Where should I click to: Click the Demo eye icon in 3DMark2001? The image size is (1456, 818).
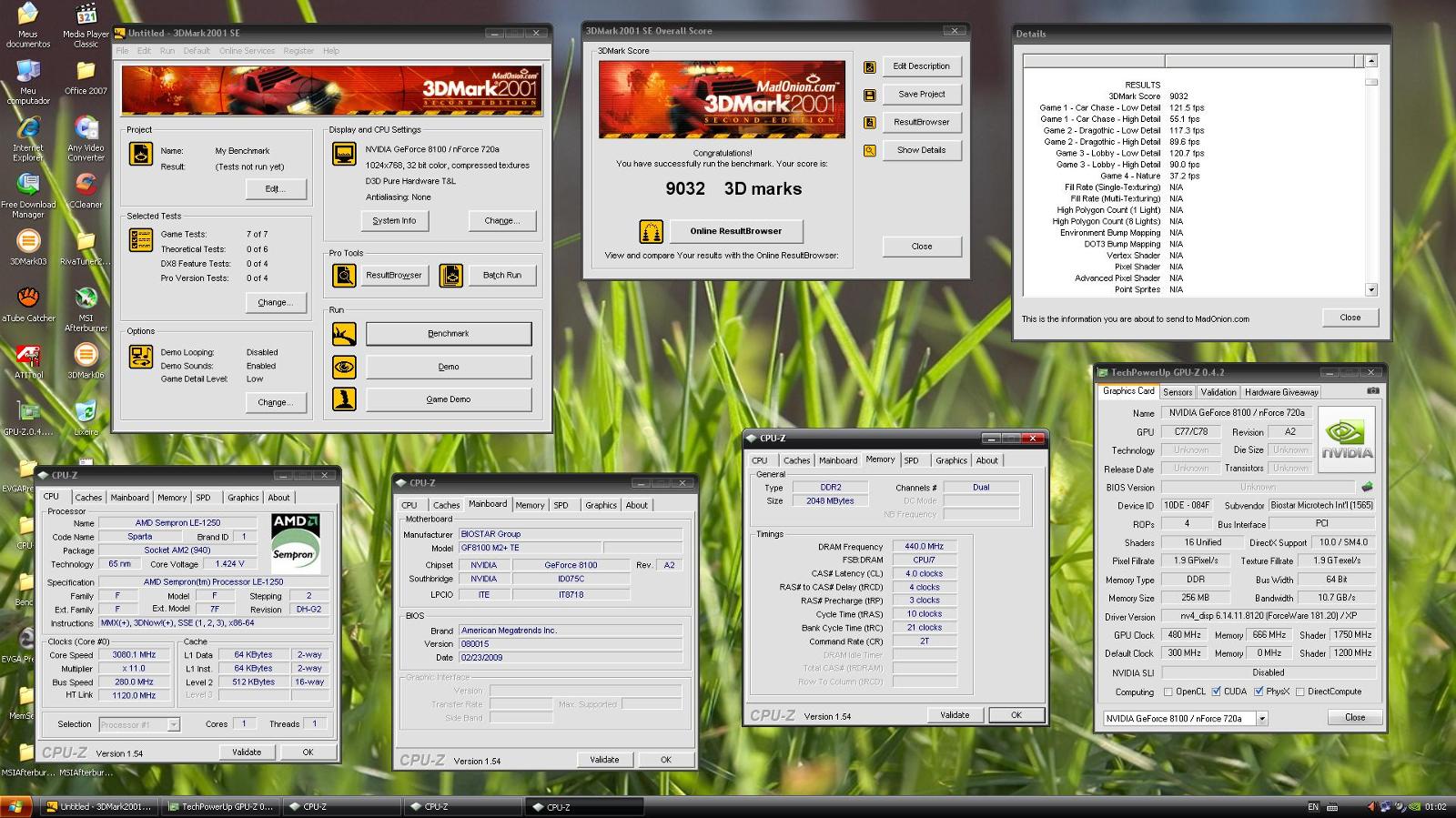(x=344, y=367)
